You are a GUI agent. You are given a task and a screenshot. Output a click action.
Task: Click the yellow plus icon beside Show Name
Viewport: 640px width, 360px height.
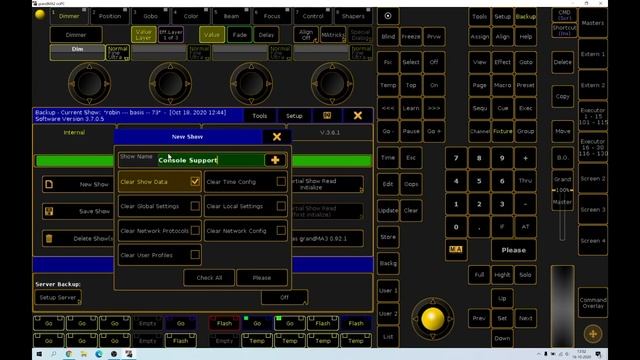click(275, 160)
